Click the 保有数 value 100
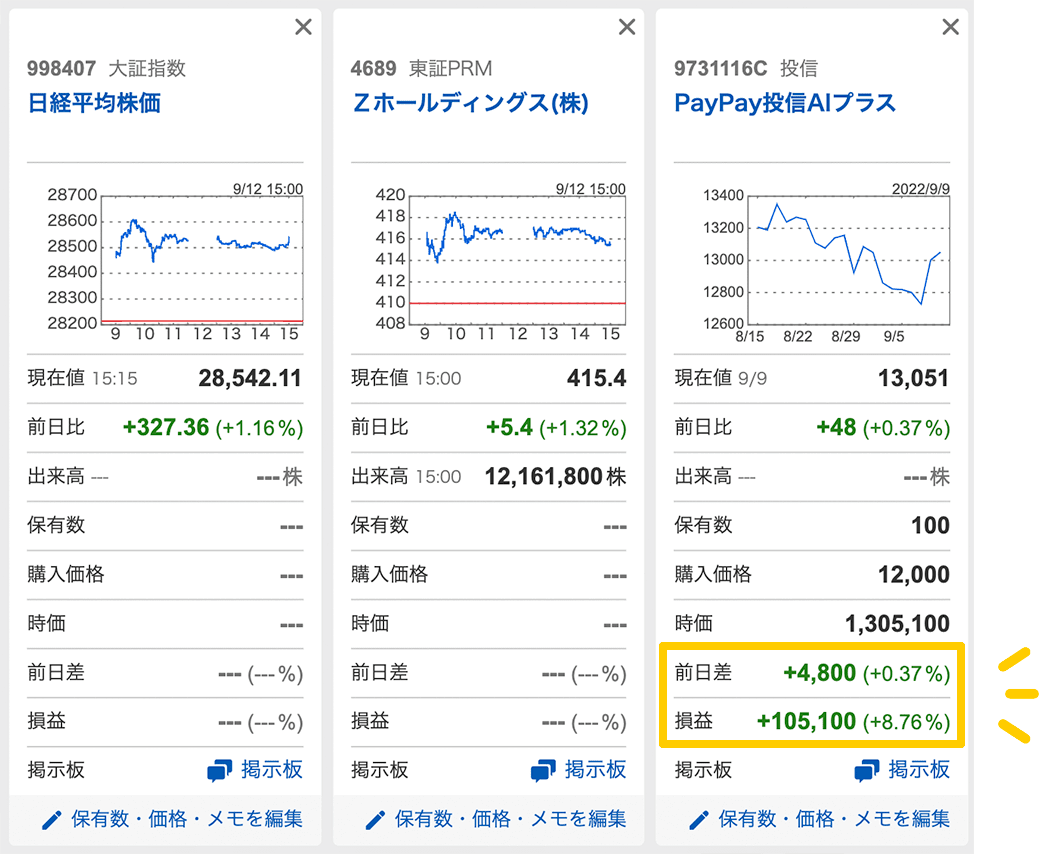 [x=931, y=526]
